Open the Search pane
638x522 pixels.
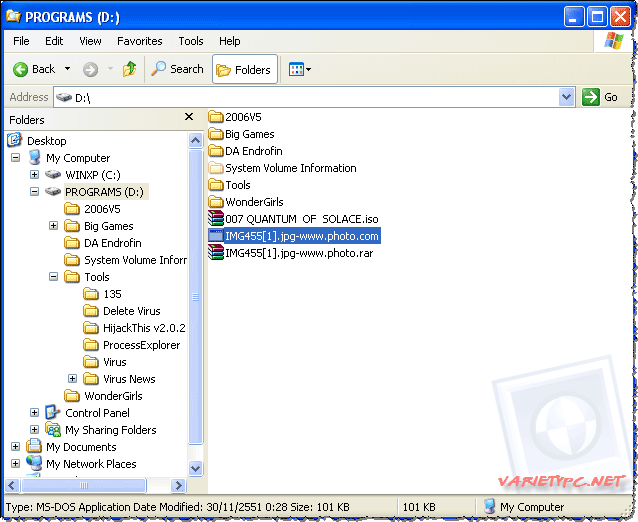coord(177,69)
